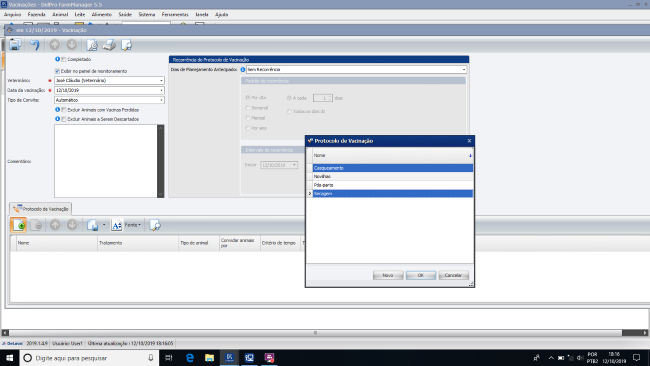Open the Data da vacinação date dropdown
The width and height of the screenshot is (650, 366).
pyautogui.click(x=161, y=90)
